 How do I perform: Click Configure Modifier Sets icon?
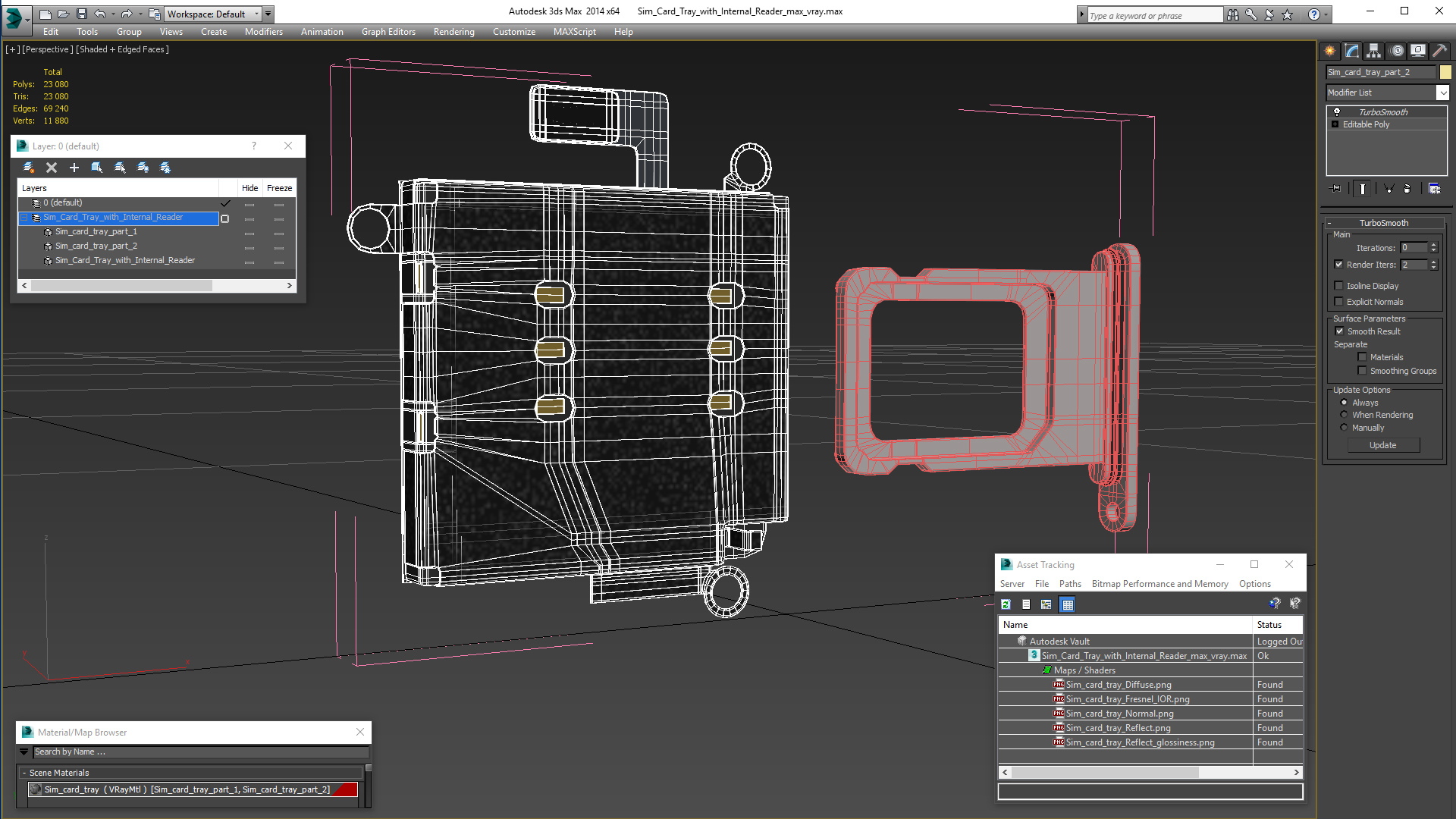coord(1434,188)
